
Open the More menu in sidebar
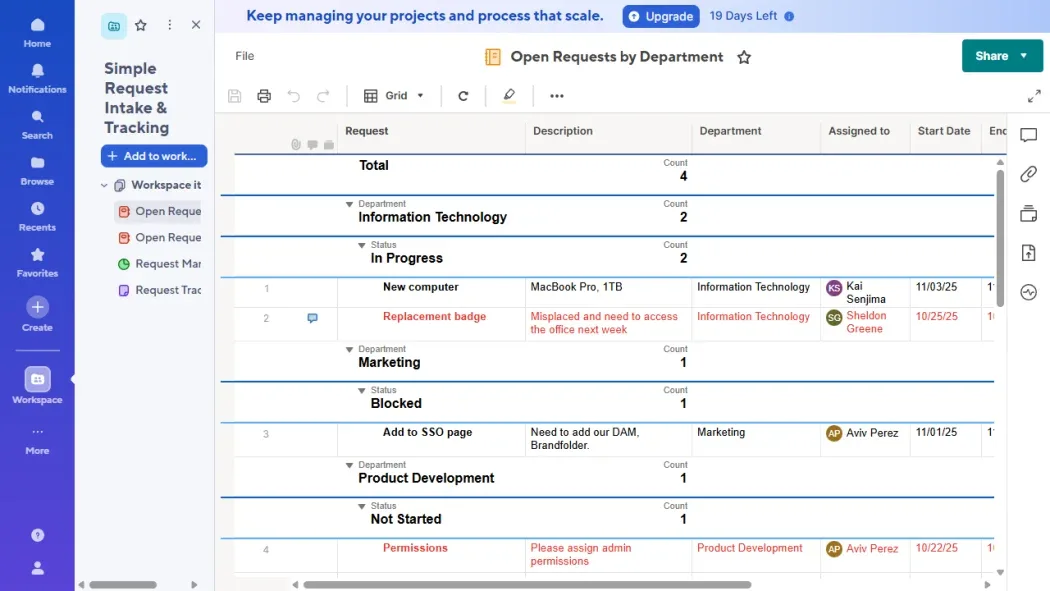click(38, 440)
